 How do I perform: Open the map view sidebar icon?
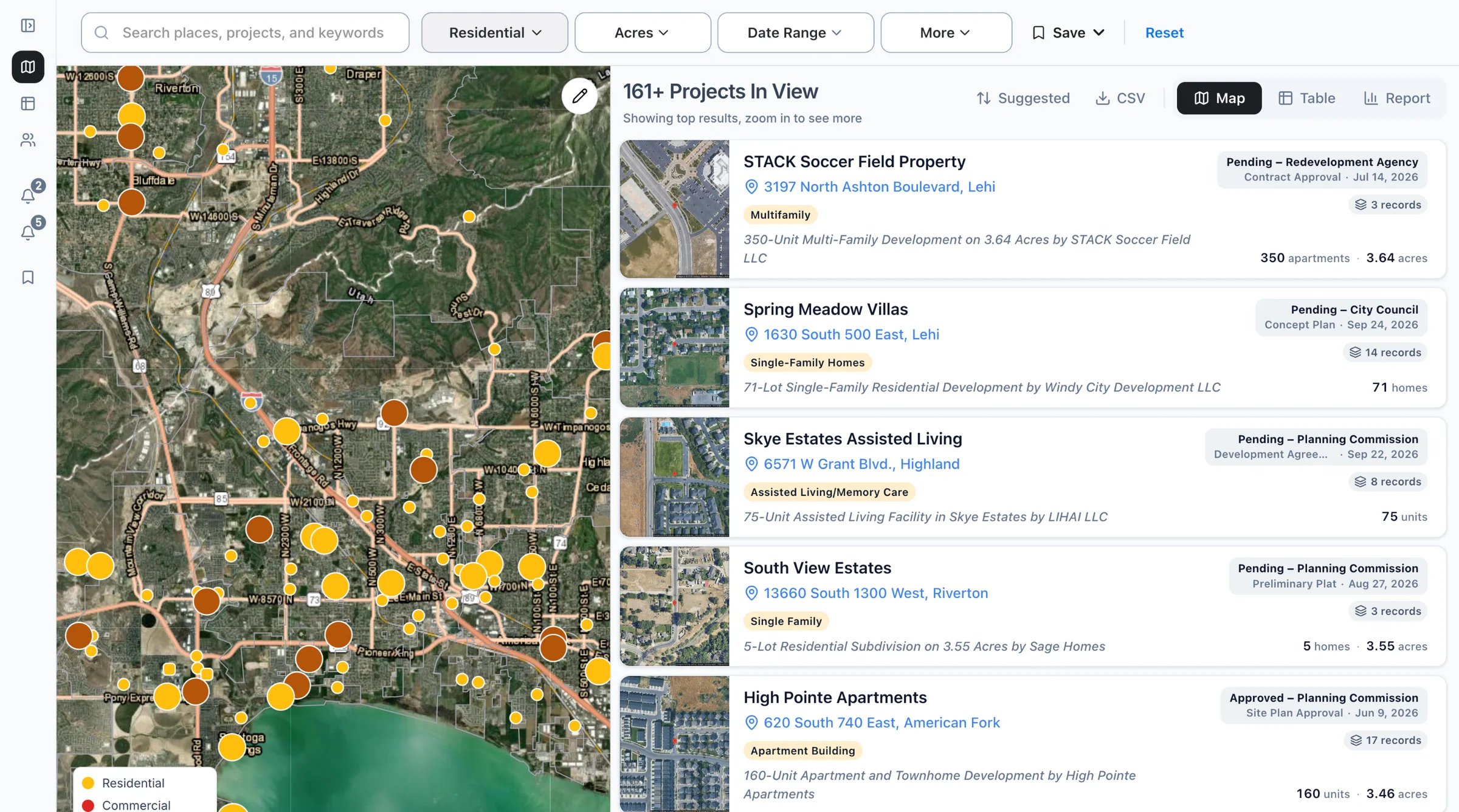point(28,67)
